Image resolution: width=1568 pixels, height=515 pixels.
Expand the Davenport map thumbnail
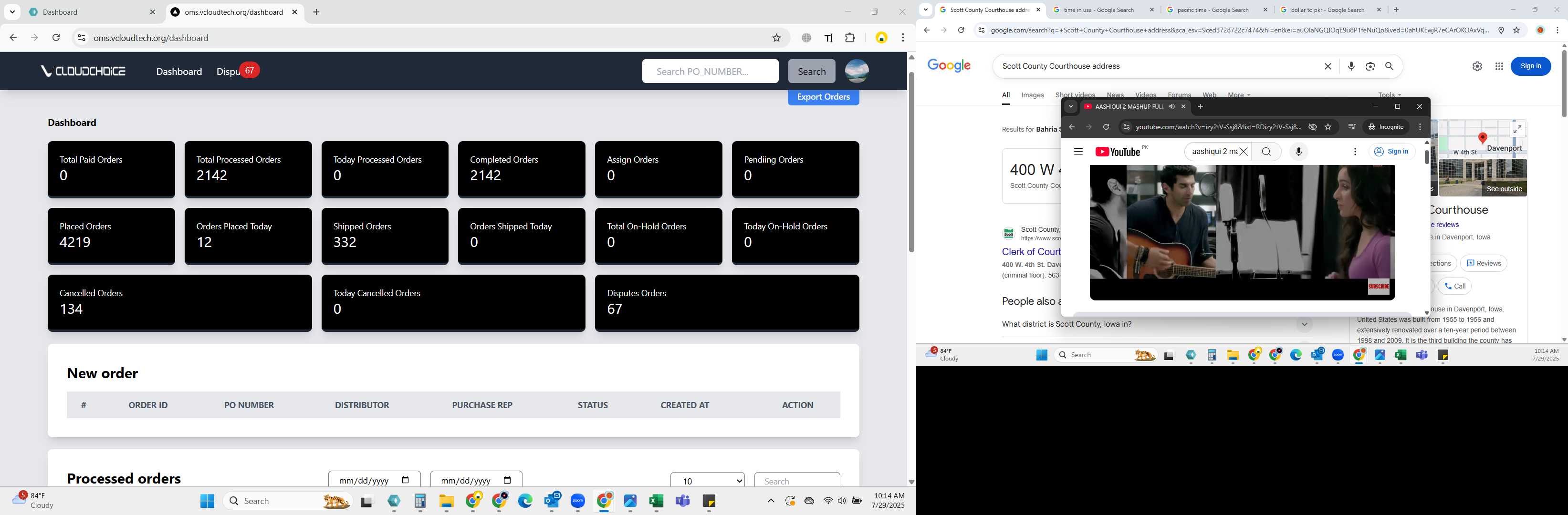point(1517,129)
